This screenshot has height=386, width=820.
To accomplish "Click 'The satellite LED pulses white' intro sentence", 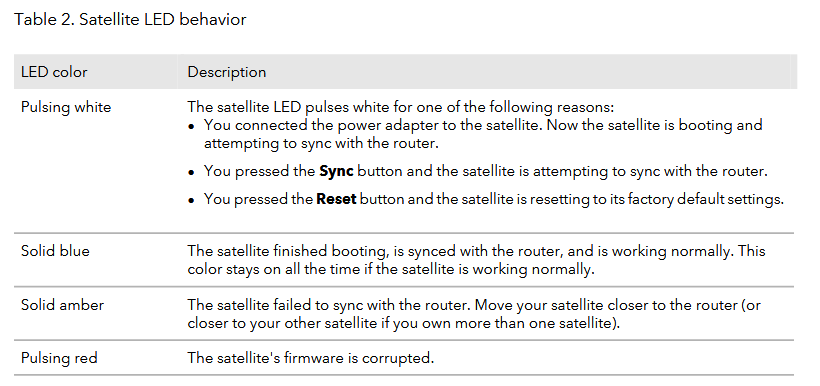I will click(401, 107).
